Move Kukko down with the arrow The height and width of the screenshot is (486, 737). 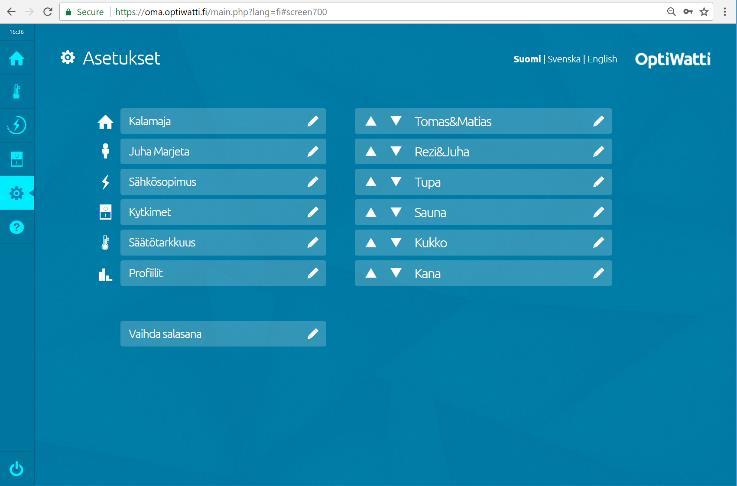click(396, 243)
